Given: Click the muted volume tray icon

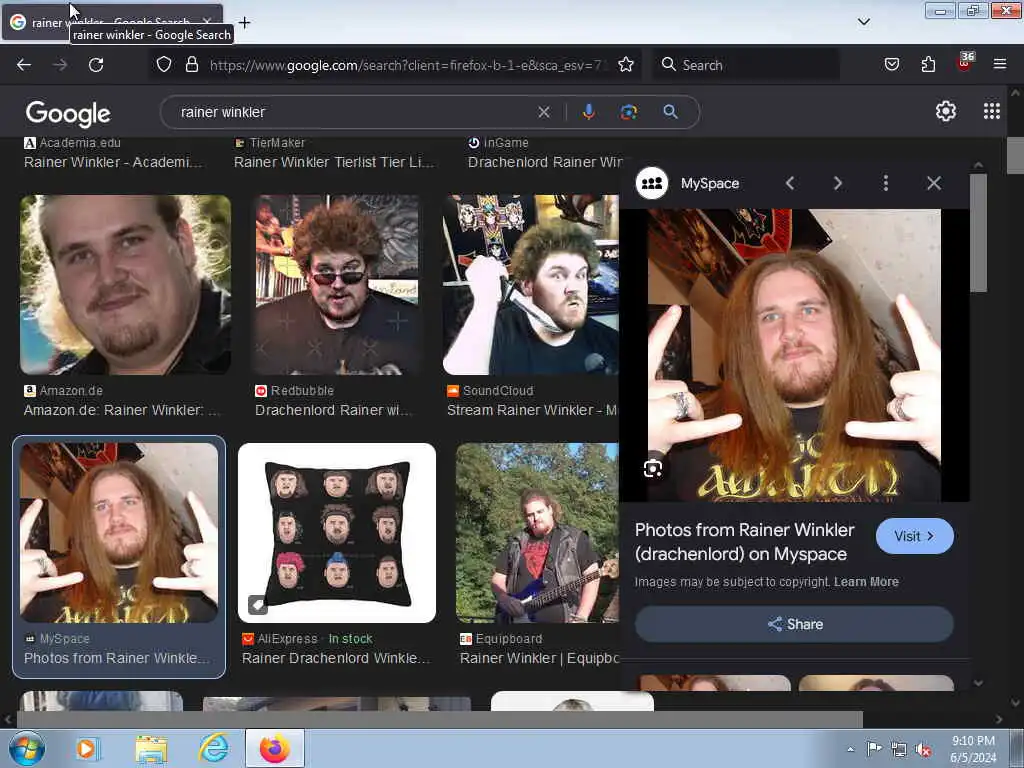Looking at the screenshot, I should [923, 750].
